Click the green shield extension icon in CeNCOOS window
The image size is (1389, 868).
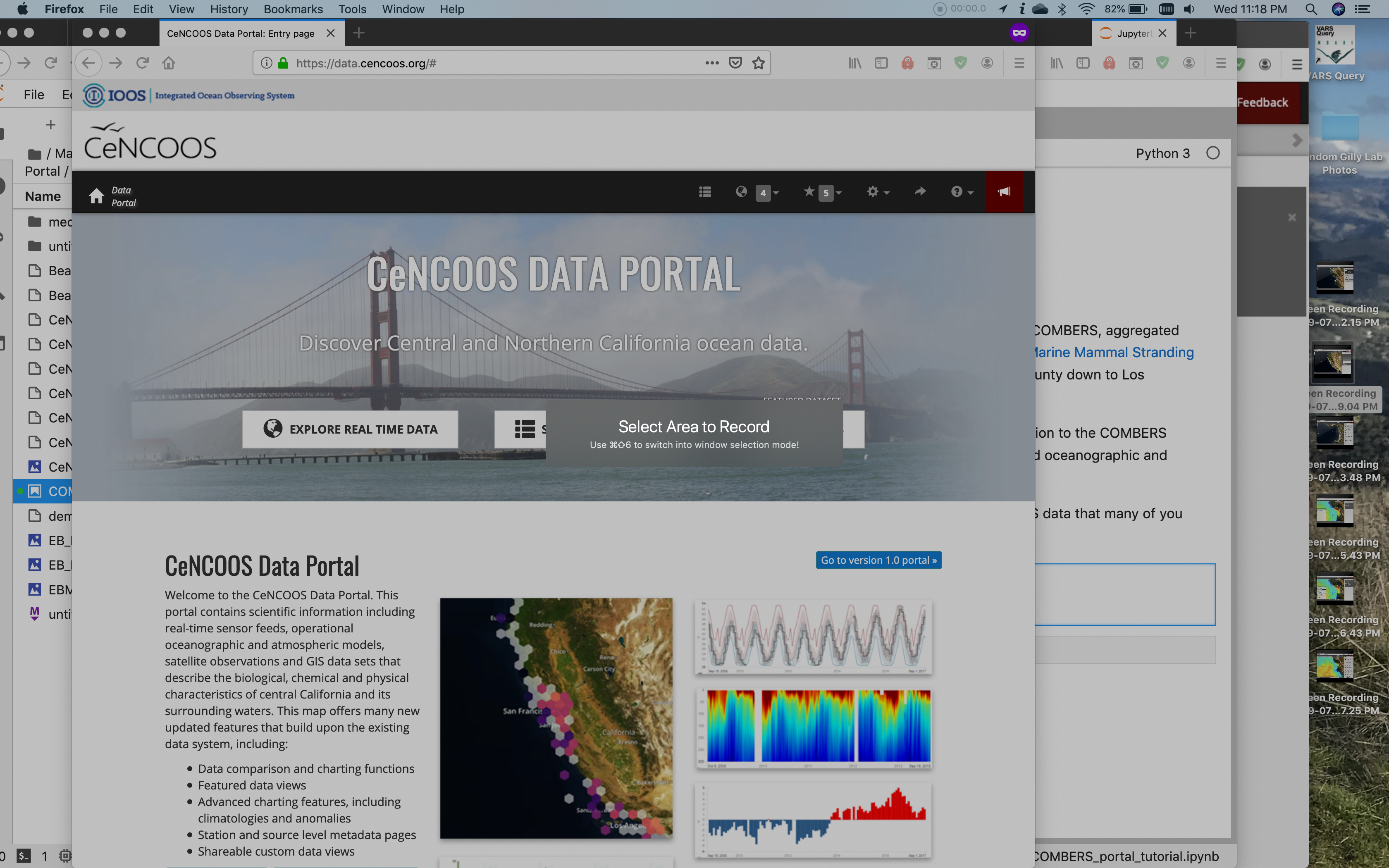[960, 63]
